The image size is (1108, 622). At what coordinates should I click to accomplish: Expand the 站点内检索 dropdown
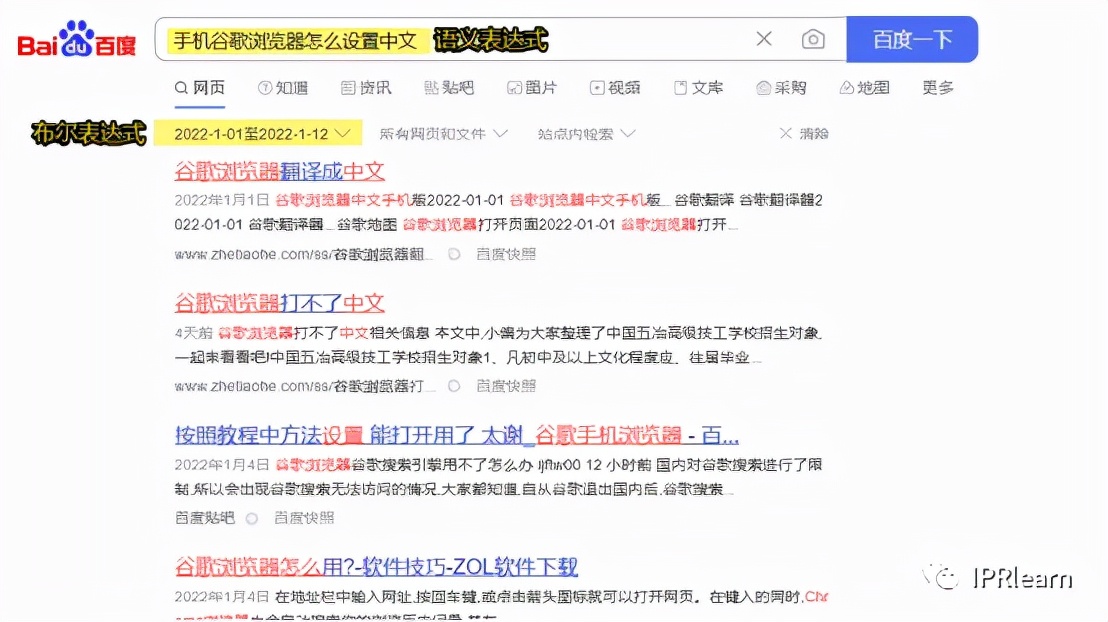click(x=586, y=134)
